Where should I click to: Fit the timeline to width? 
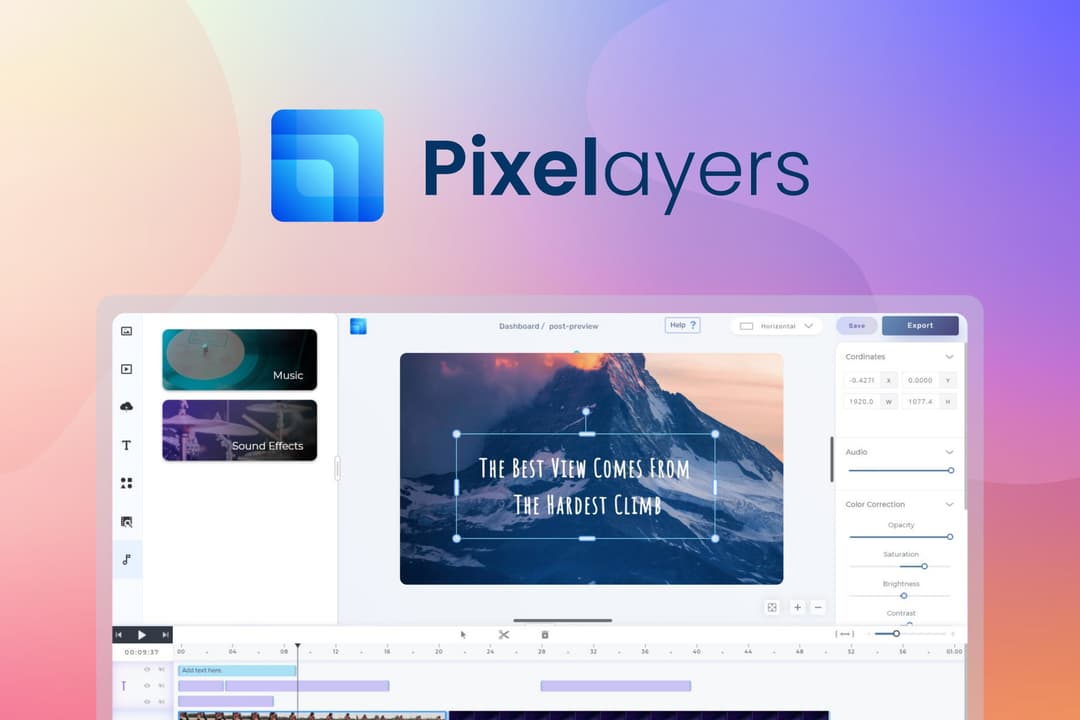pos(844,634)
